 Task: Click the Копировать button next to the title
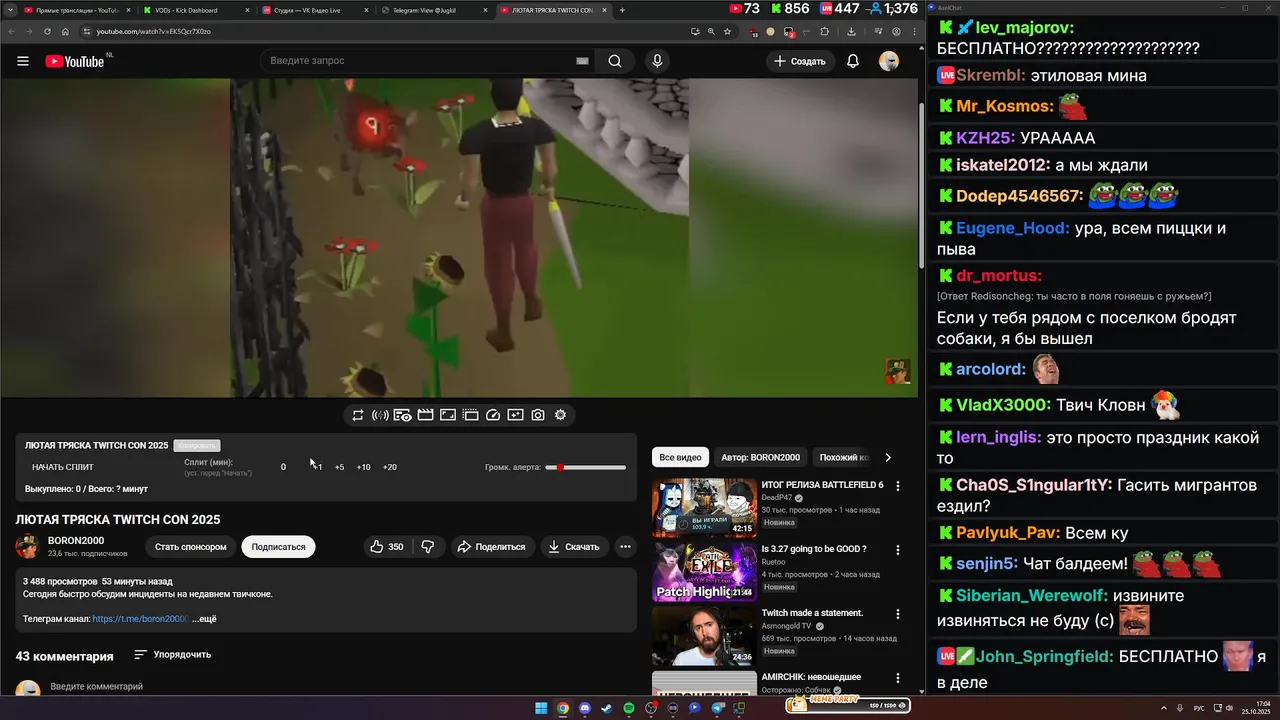tap(196, 445)
